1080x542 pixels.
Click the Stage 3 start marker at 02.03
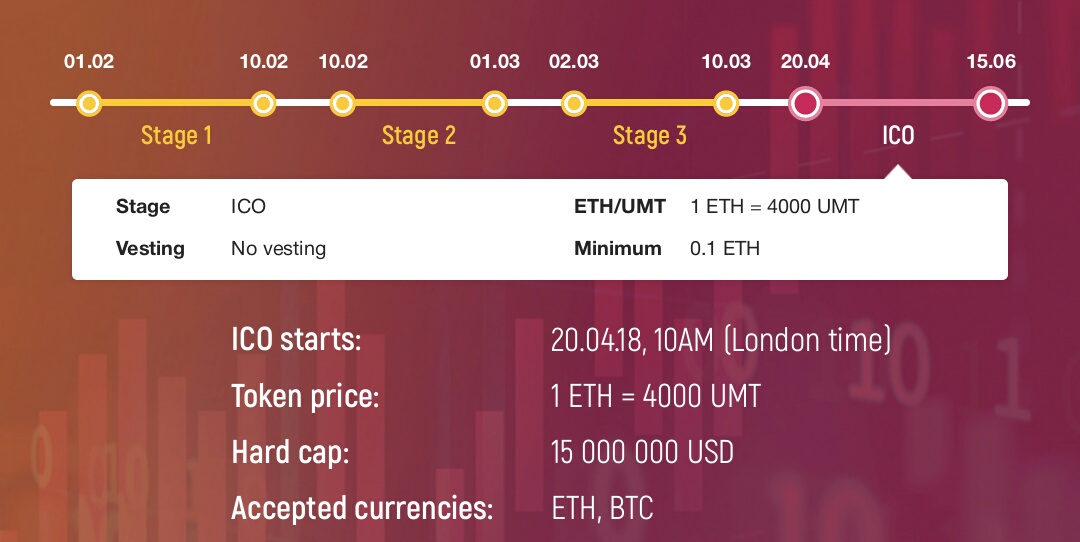[x=573, y=103]
